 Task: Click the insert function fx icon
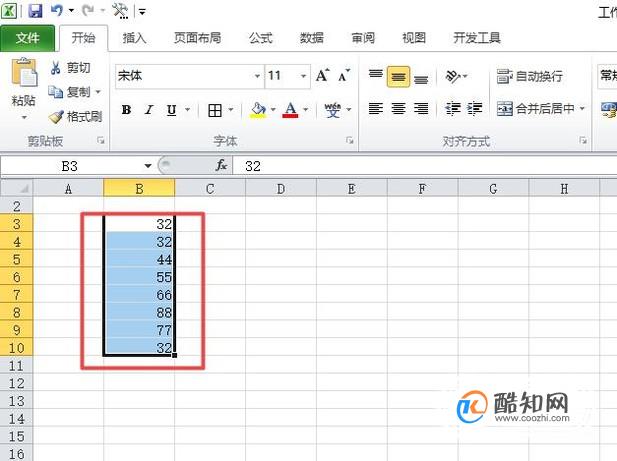point(222,165)
